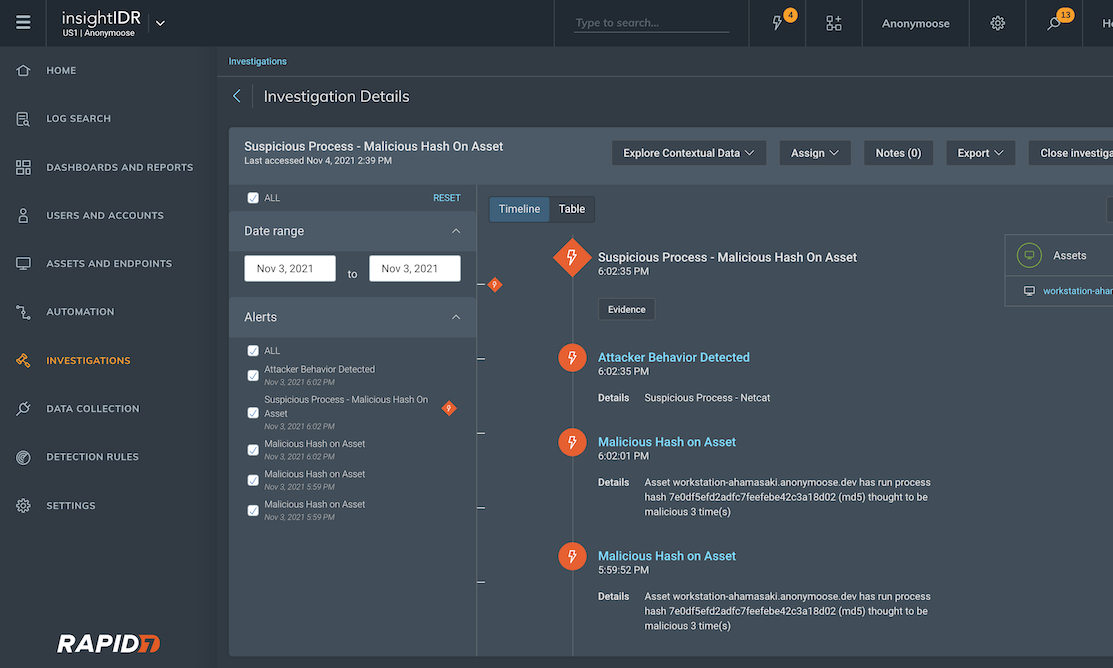Open notifications via the lightning bolt icon
Image resolution: width=1113 pixels, height=668 pixels.
point(777,23)
